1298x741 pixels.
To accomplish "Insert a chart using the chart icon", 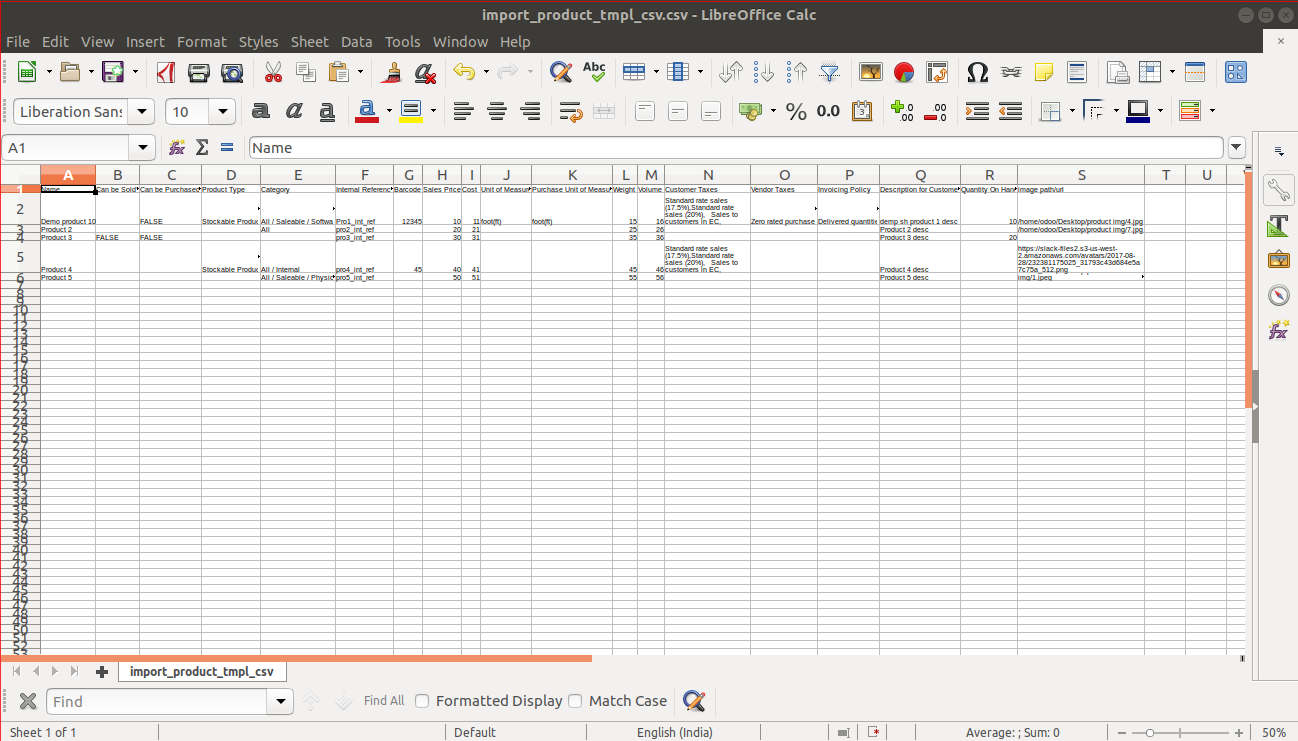I will (904, 72).
